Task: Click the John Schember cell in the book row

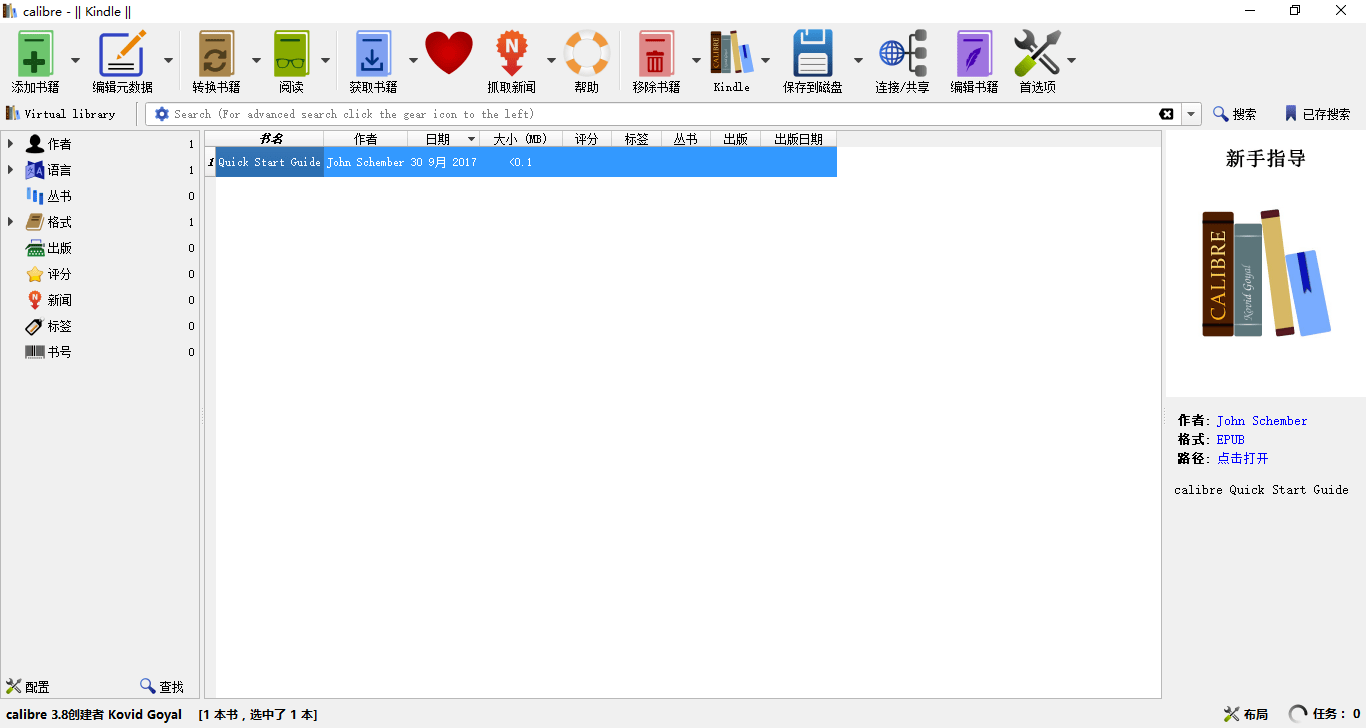Action: pyautogui.click(x=366, y=162)
